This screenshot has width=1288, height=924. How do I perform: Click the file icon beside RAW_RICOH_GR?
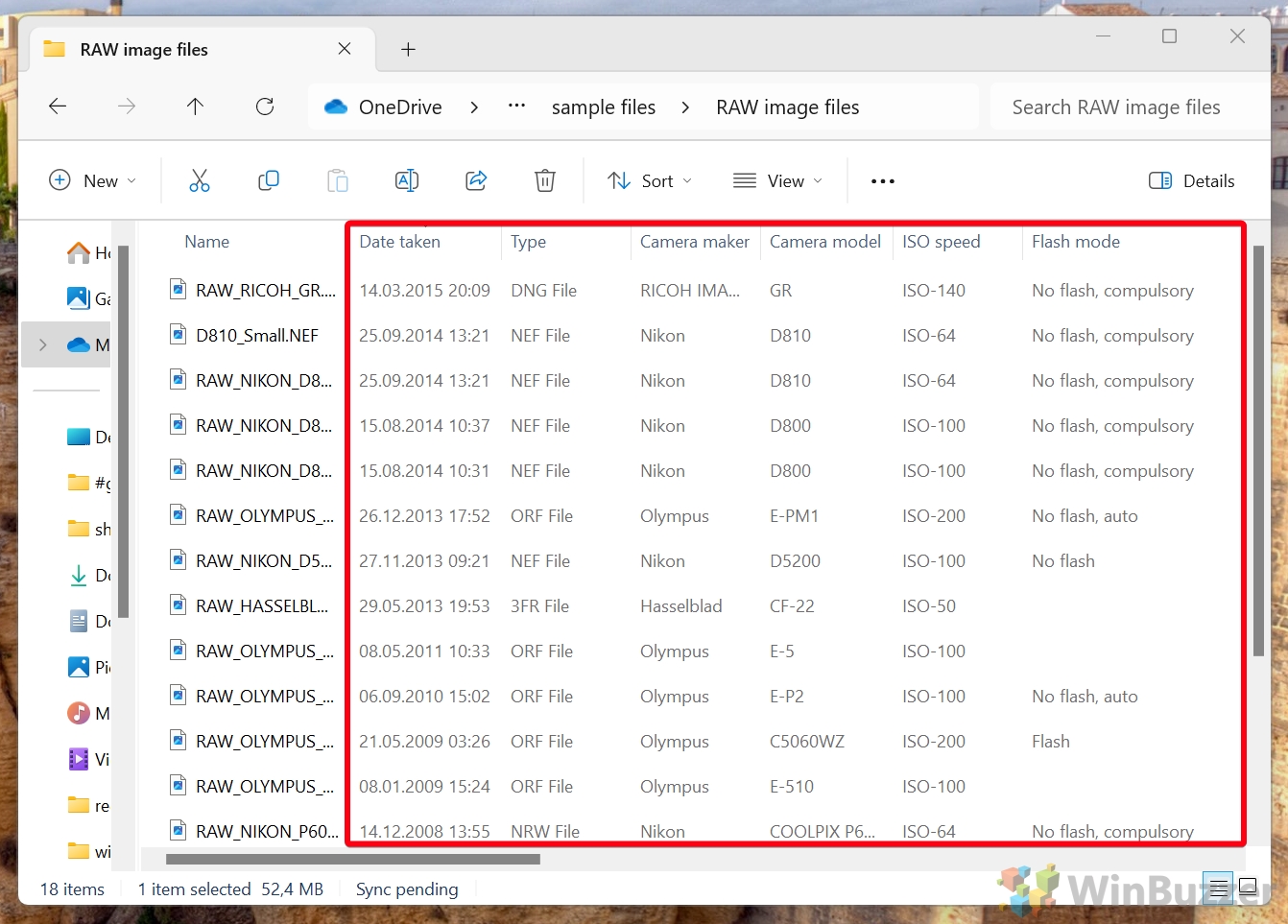(179, 289)
